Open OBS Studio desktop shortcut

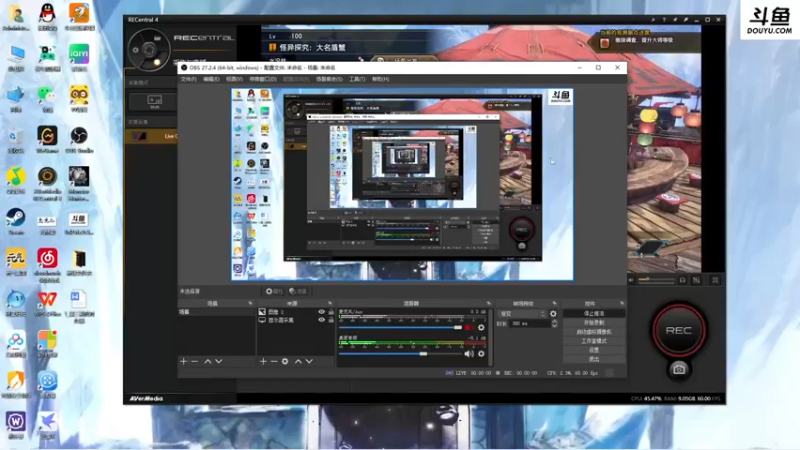(79, 139)
